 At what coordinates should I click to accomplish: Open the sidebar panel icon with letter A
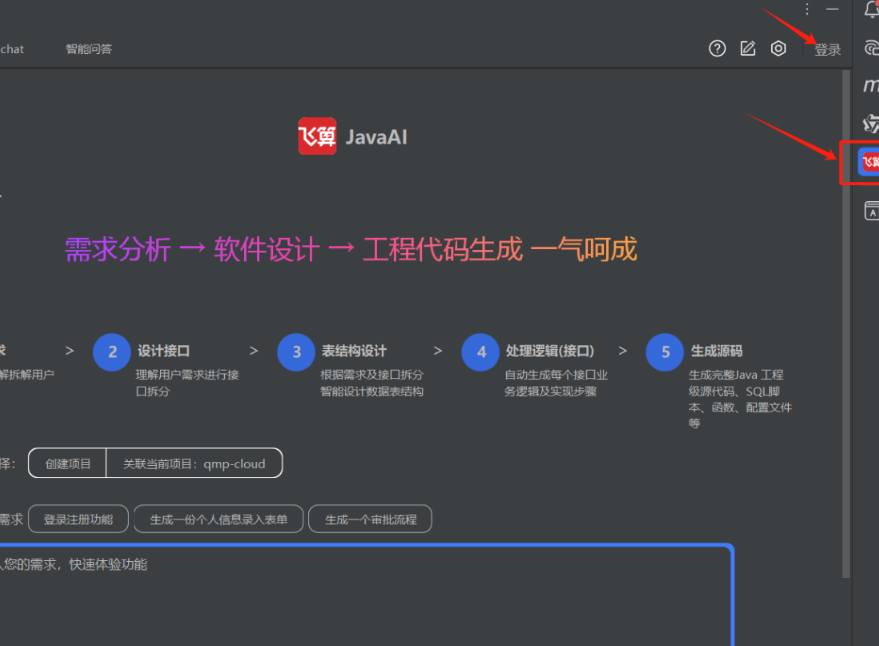pos(872,211)
